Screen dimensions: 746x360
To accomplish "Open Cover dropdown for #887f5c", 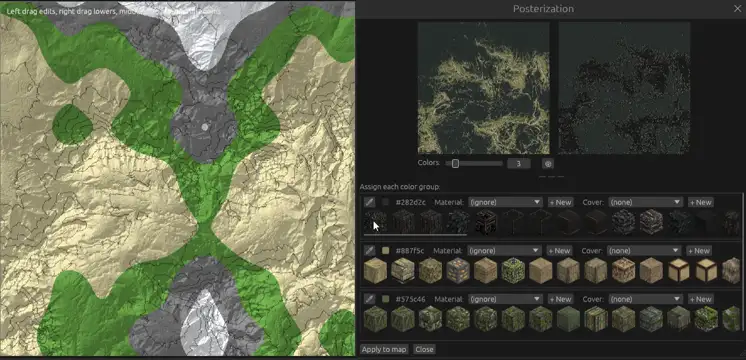I will tap(644, 251).
